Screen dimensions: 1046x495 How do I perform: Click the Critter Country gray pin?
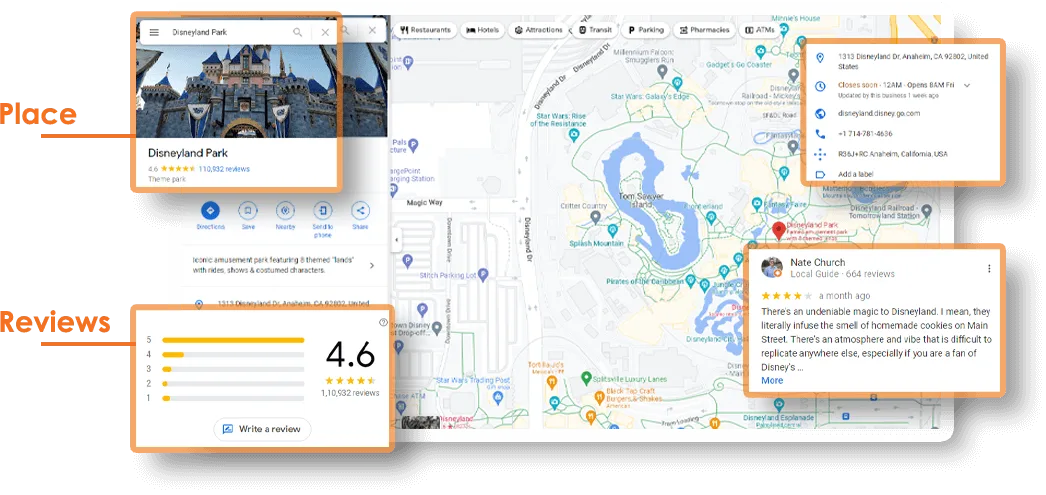[596, 217]
